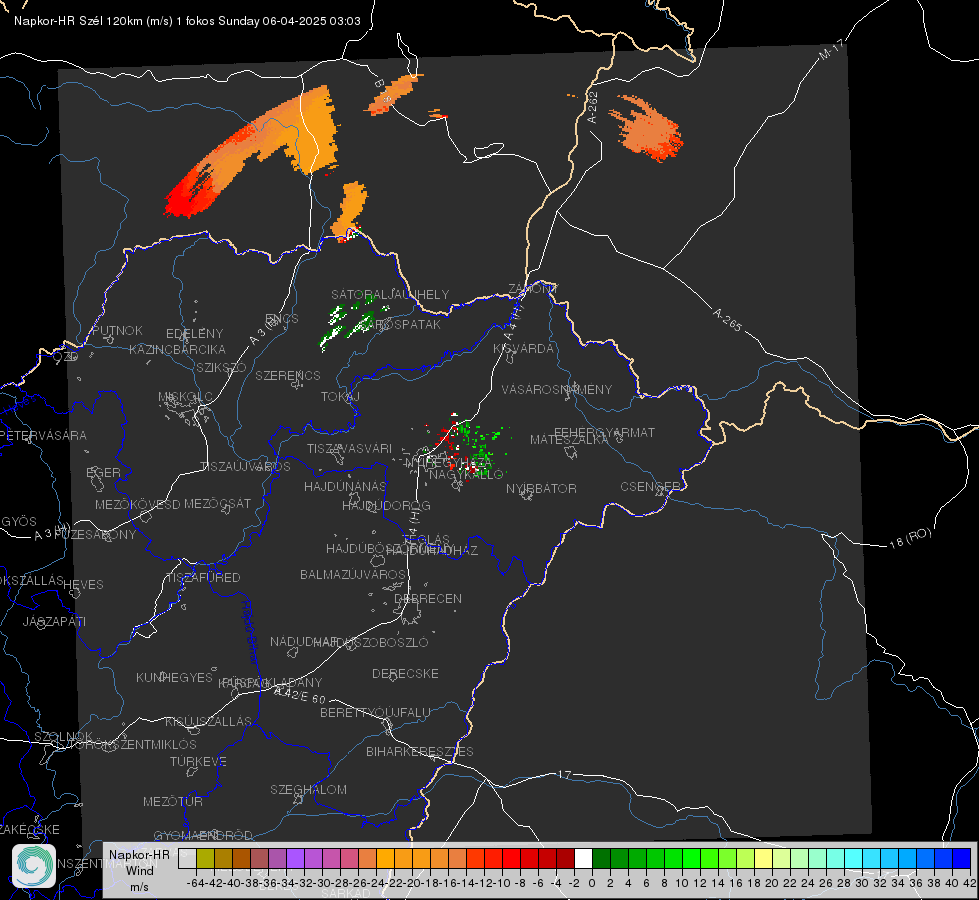Click the A-265 road label

click(x=727, y=320)
